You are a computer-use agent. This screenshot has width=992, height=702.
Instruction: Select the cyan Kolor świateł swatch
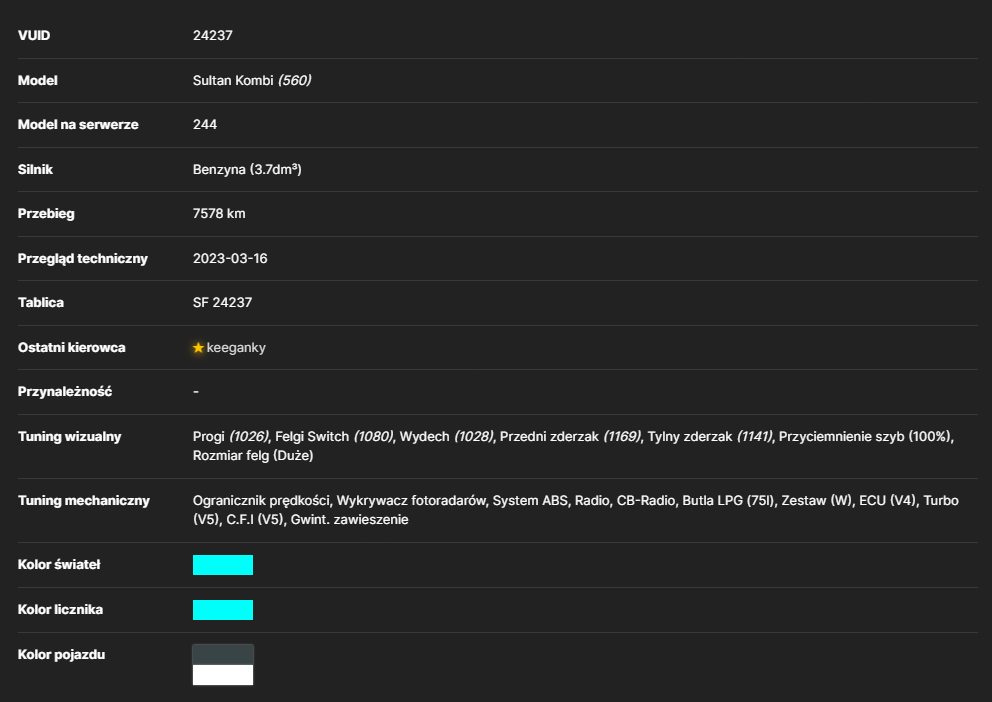(x=223, y=565)
